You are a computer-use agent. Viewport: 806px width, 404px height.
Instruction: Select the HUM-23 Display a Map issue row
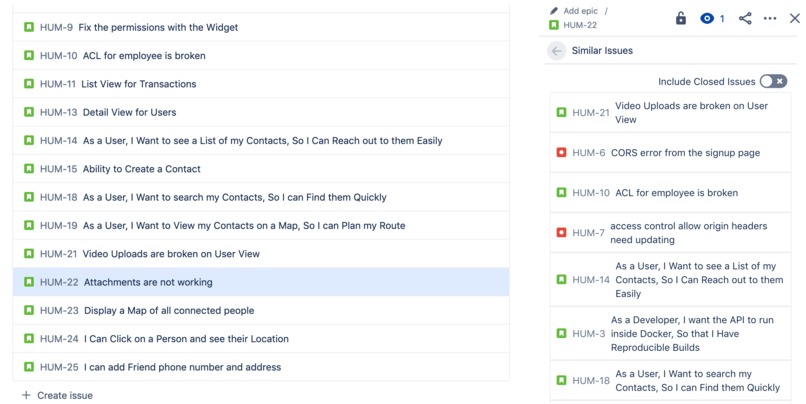click(x=260, y=311)
